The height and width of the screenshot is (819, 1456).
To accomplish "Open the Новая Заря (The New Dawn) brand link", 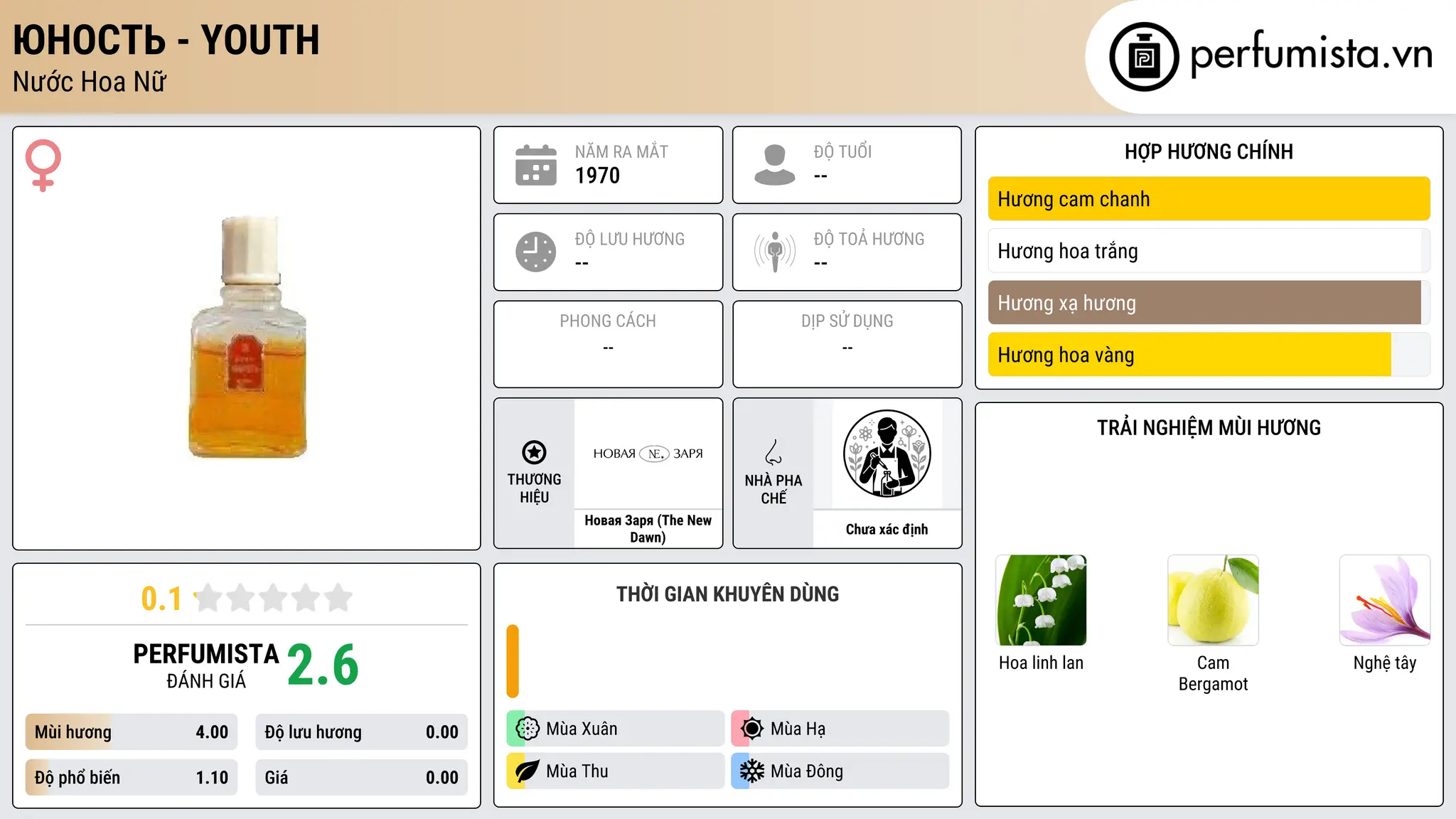I will coord(648,529).
